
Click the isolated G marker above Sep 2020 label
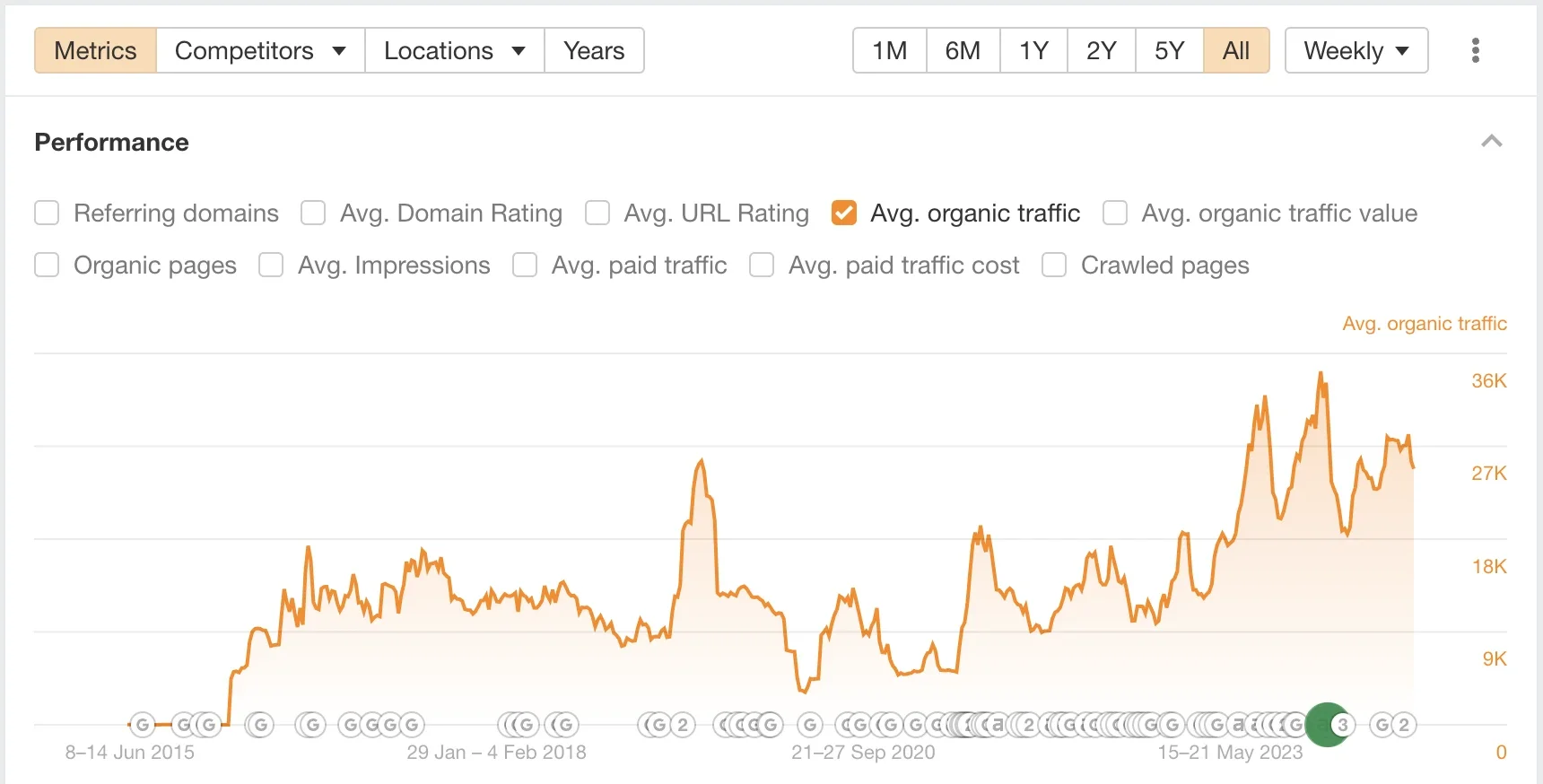[809, 725]
